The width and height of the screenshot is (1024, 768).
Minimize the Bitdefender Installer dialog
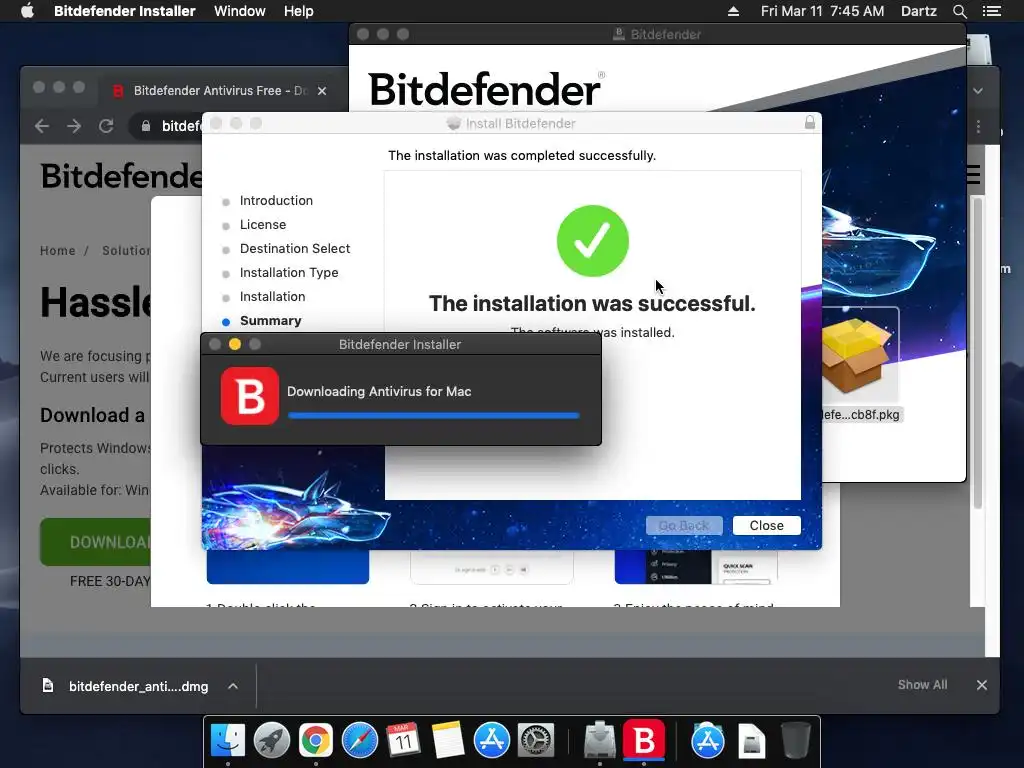(x=235, y=344)
